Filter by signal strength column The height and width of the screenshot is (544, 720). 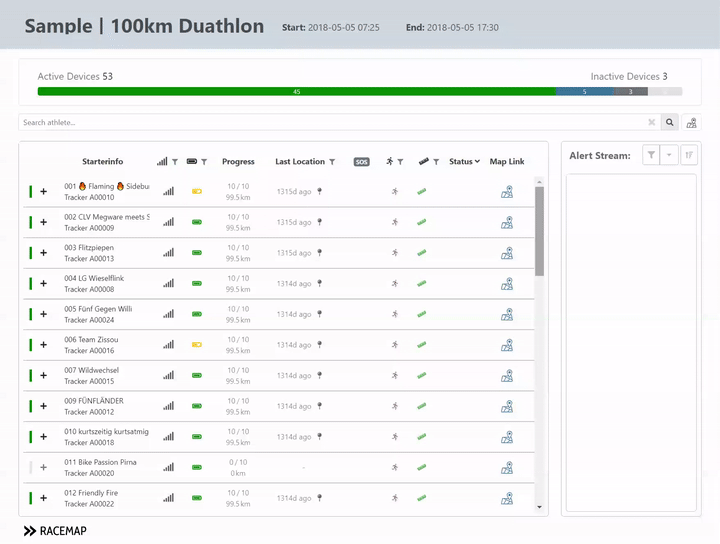[x=174, y=162]
